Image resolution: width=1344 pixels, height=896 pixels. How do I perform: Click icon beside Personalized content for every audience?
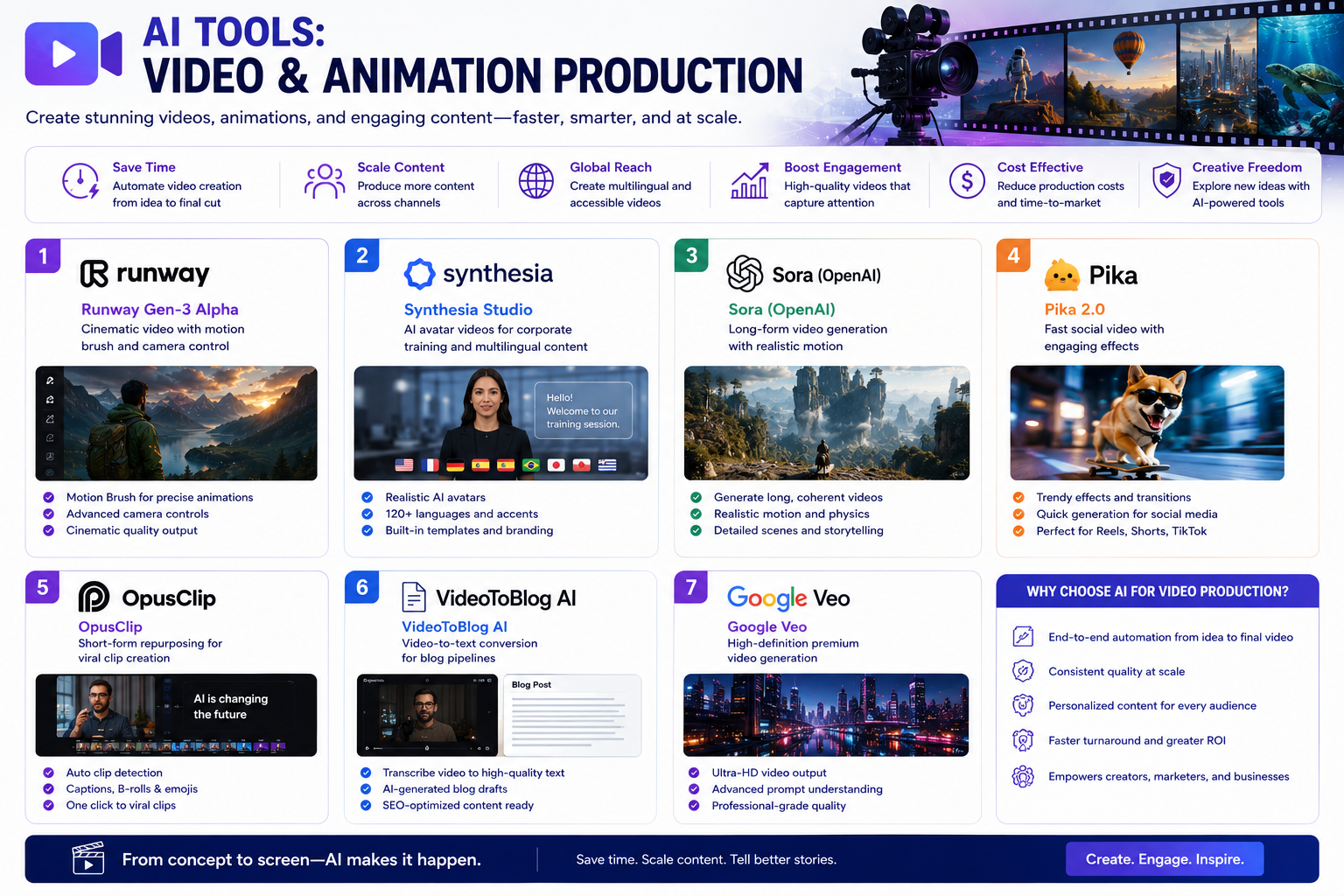[1023, 705]
